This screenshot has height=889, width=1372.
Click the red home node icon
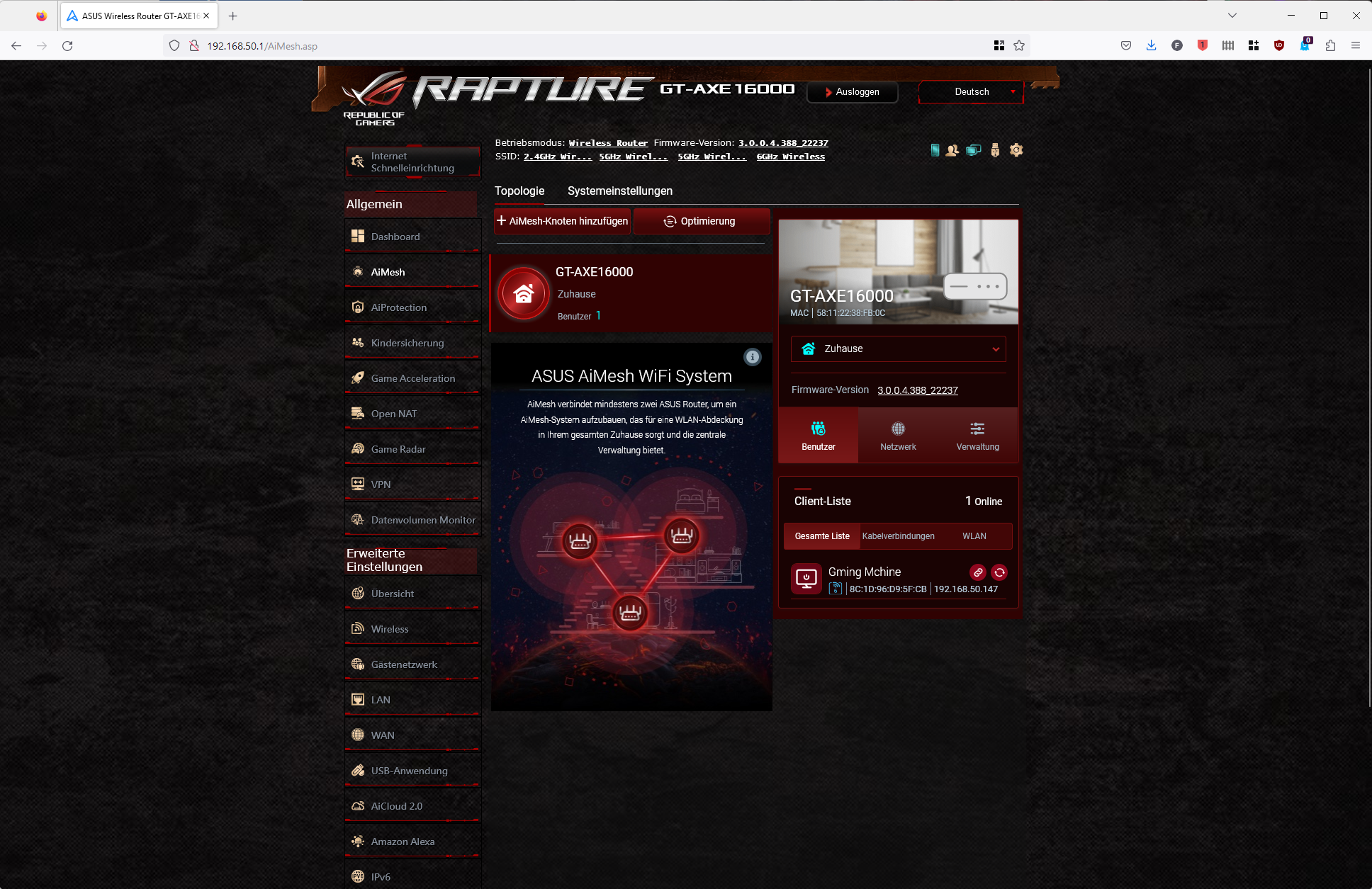524,293
